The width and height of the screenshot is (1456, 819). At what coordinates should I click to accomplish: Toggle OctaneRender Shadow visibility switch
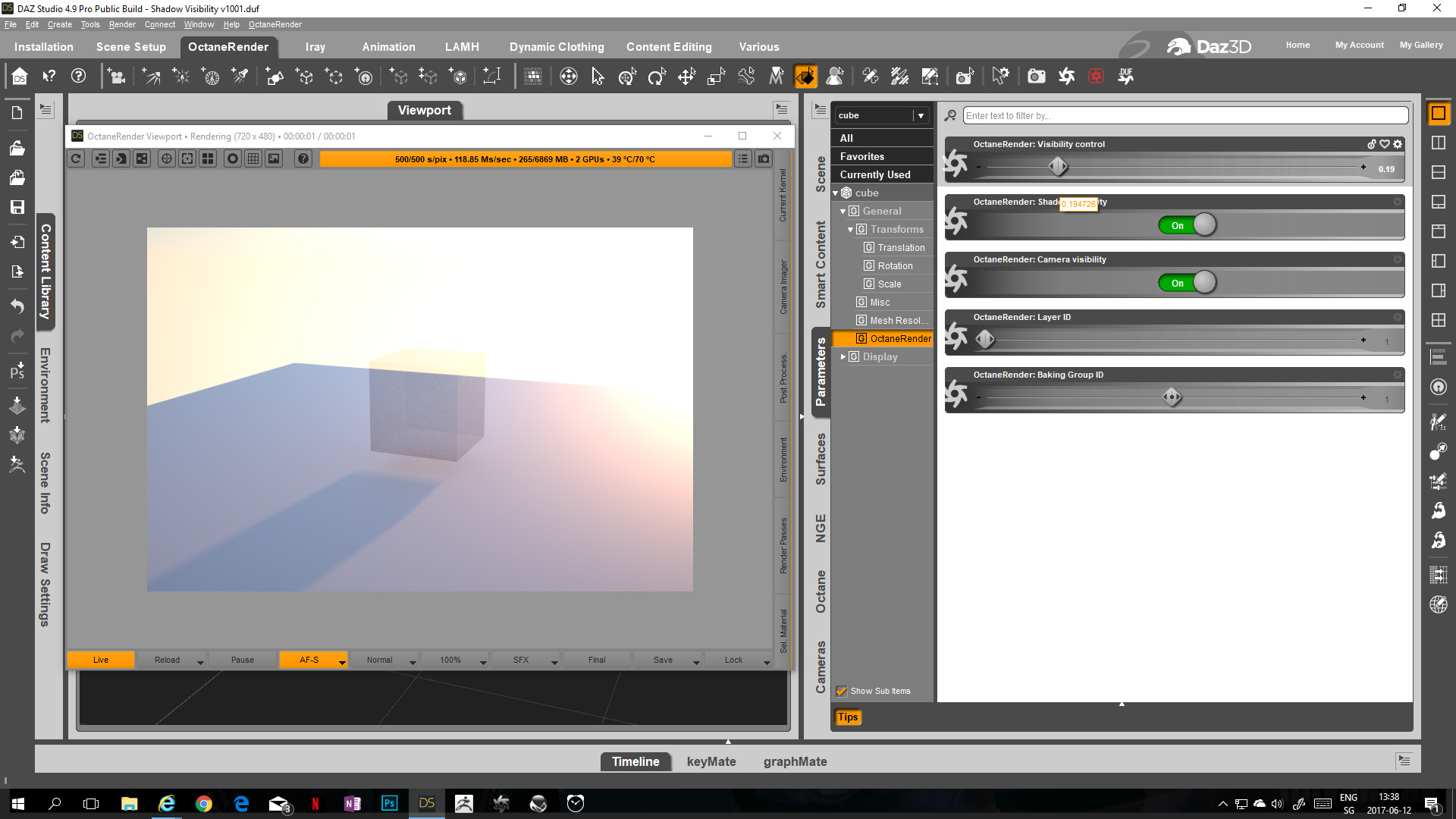click(x=1188, y=225)
